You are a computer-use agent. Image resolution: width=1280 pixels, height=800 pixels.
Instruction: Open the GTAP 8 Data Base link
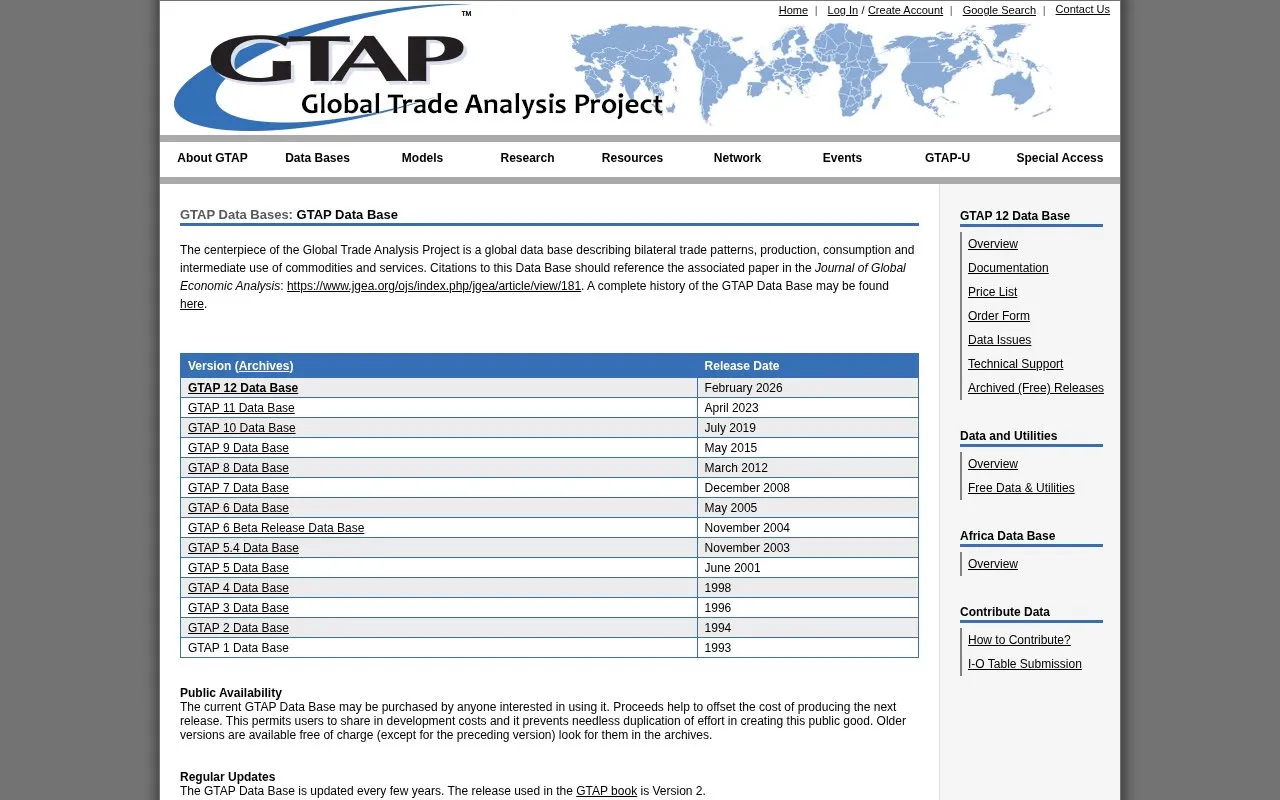point(238,468)
